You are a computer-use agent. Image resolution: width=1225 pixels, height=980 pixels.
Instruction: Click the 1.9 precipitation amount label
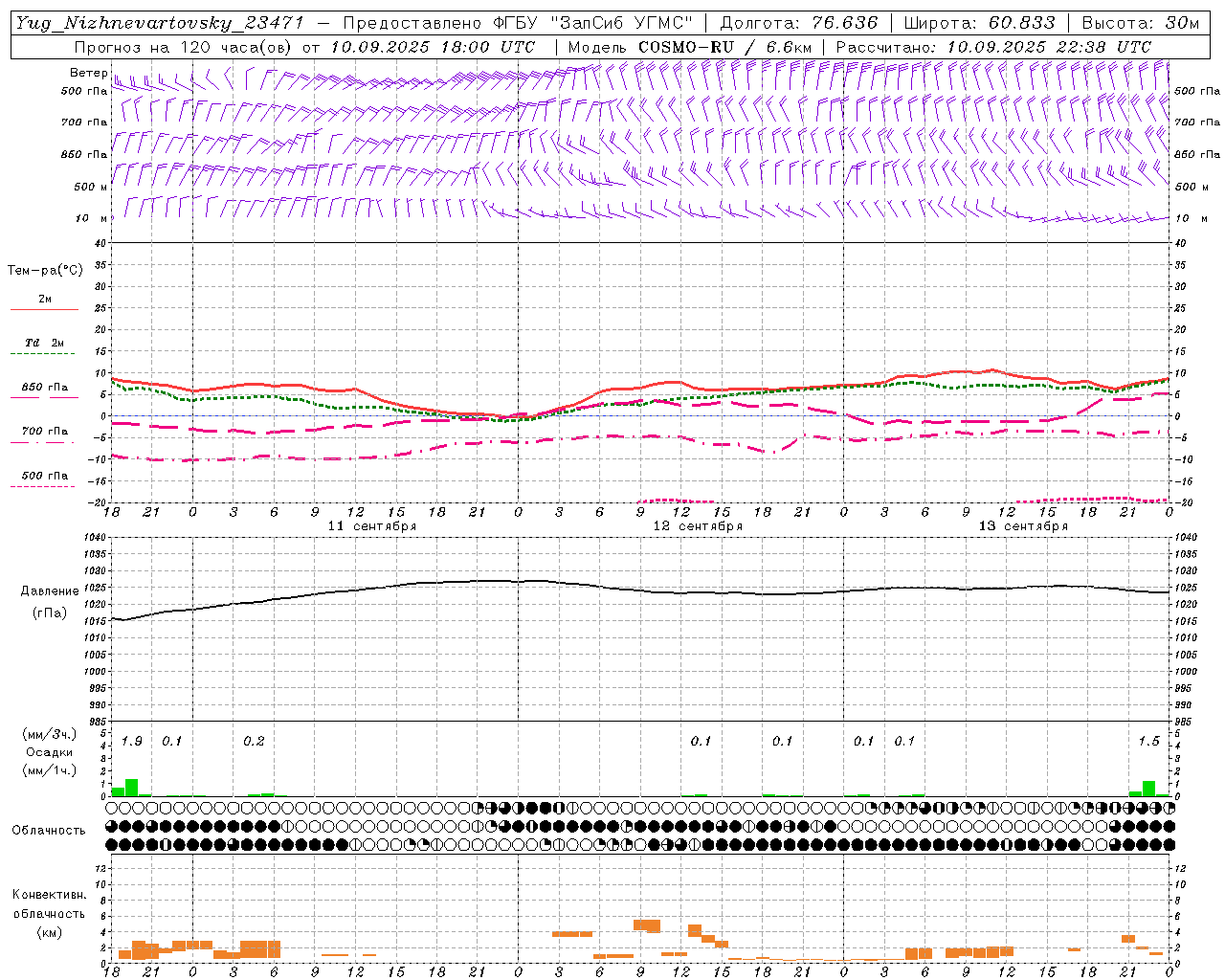pyautogui.click(x=132, y=741)
